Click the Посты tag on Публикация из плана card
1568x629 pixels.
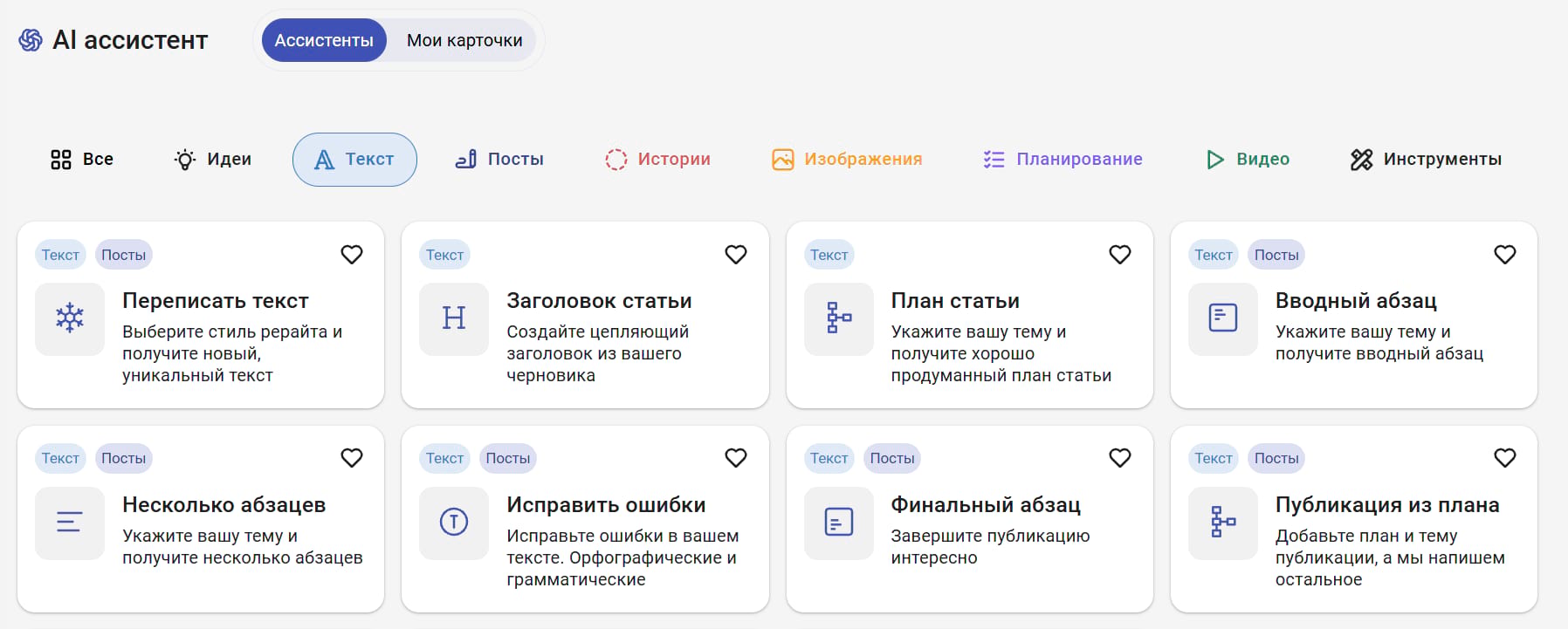[1276, 458]
